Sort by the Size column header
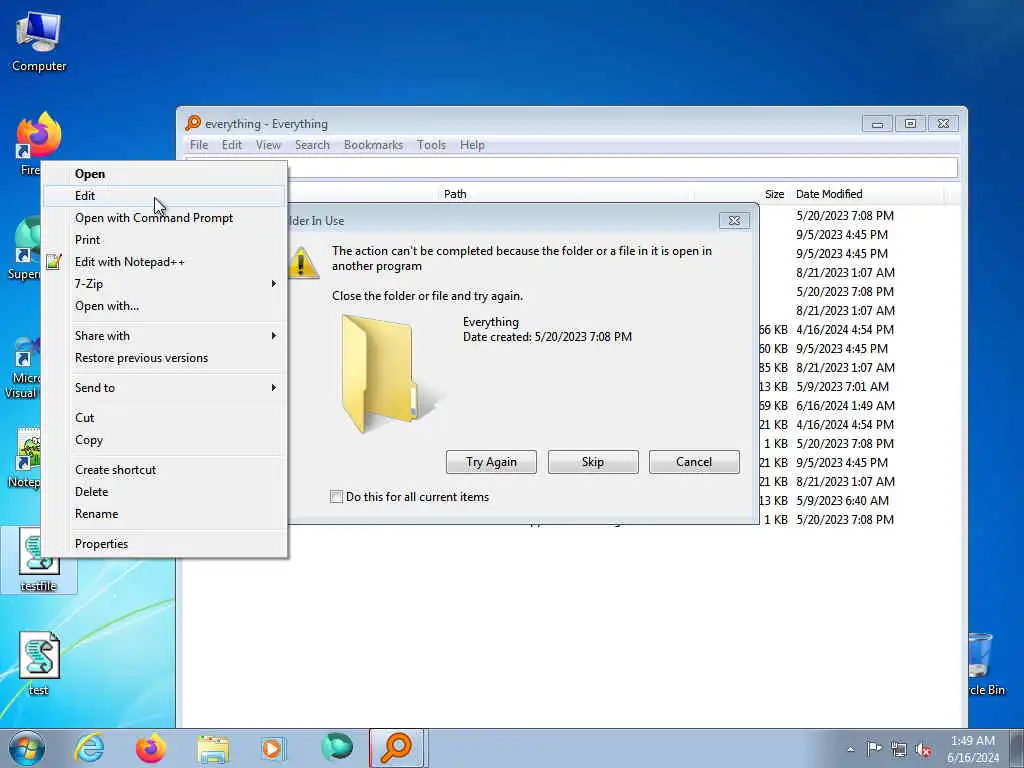The image size is (1024, 768). point(743,194)
